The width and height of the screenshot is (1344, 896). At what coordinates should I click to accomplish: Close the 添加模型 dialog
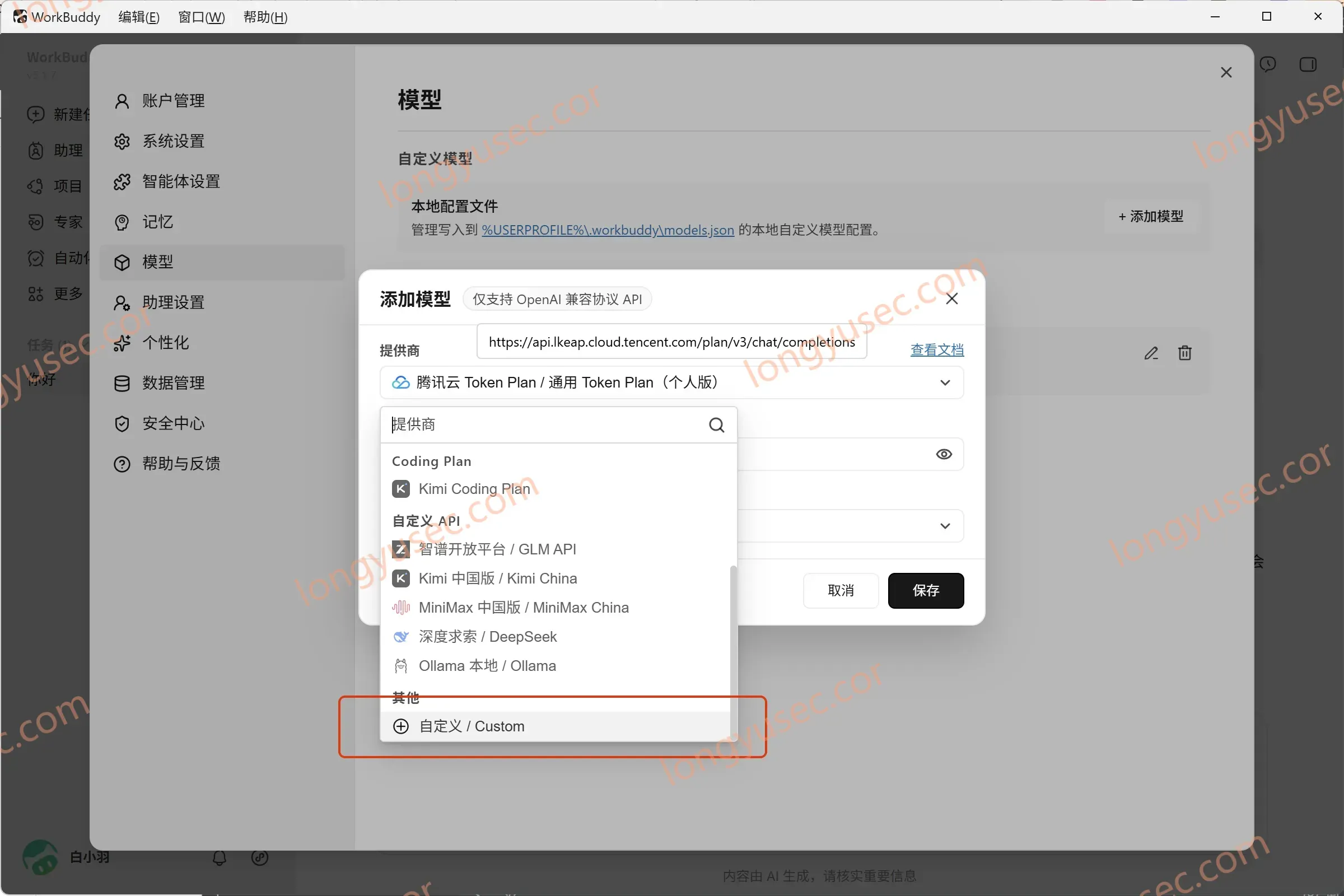click(951, 298)
